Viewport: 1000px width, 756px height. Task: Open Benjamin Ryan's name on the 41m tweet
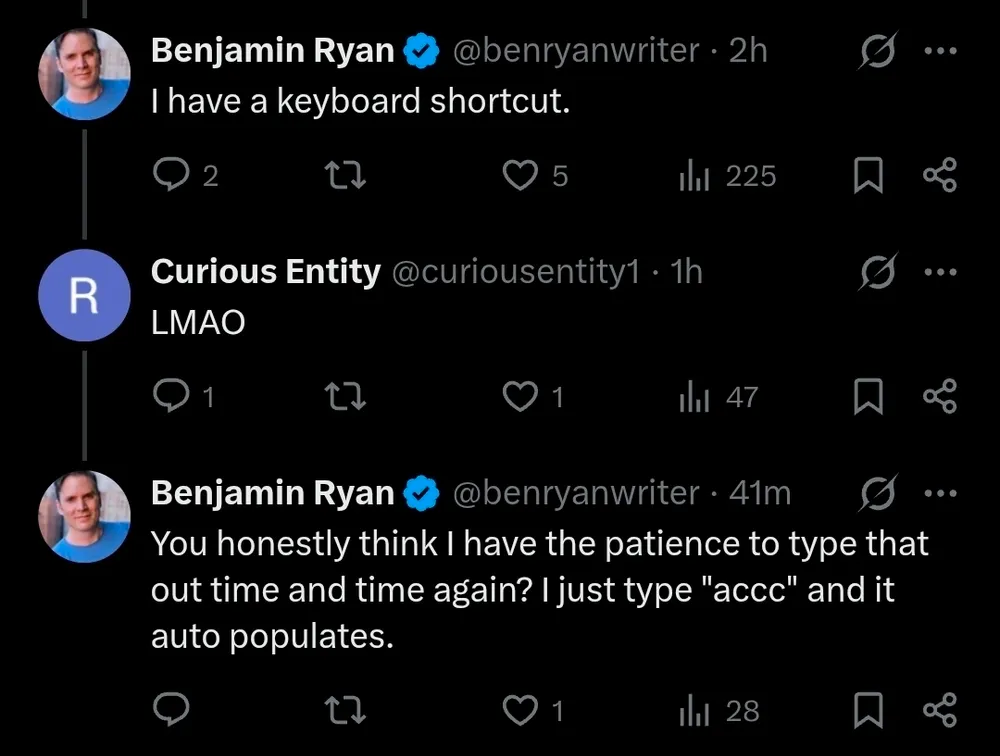point(272,493)
